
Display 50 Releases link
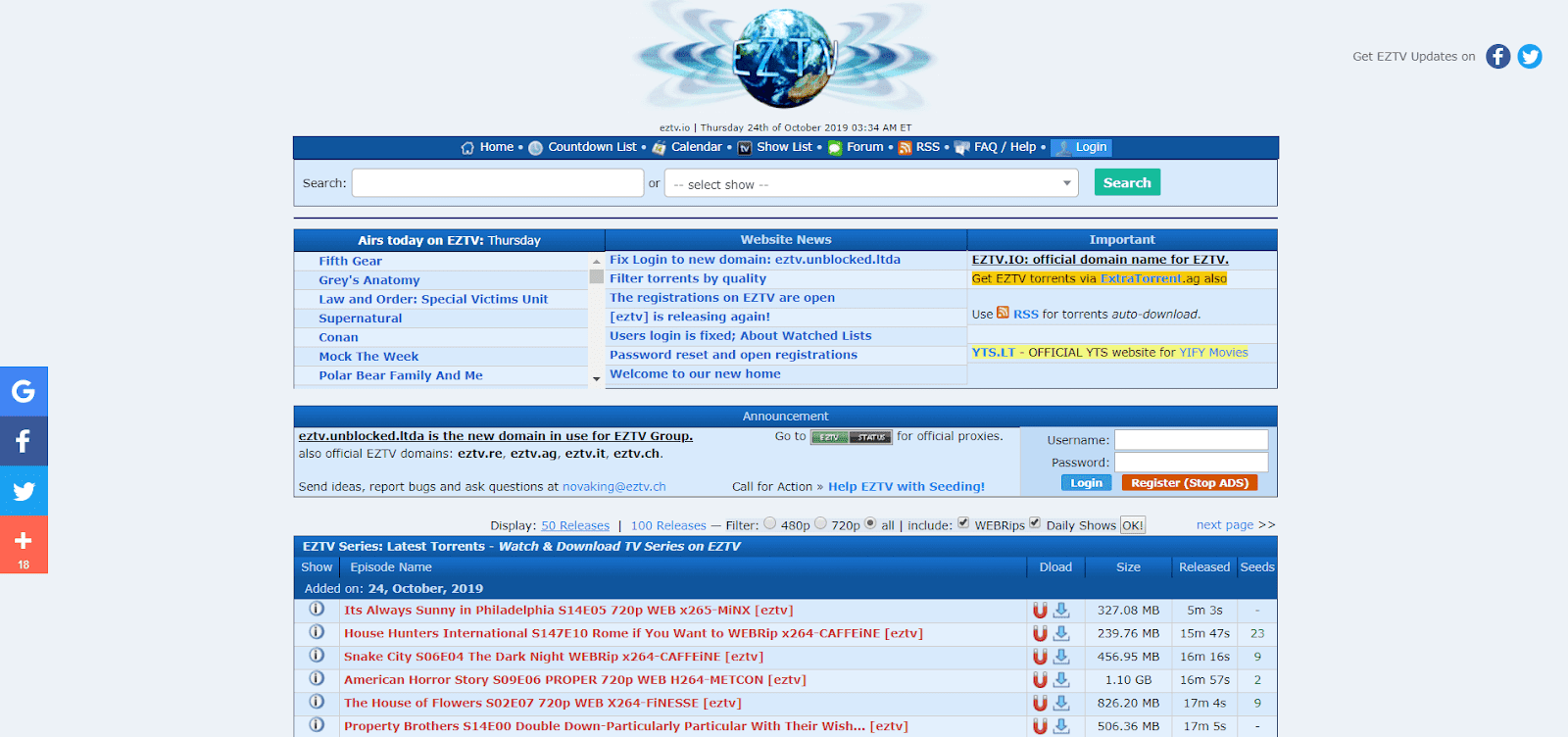tap(575, 526)
